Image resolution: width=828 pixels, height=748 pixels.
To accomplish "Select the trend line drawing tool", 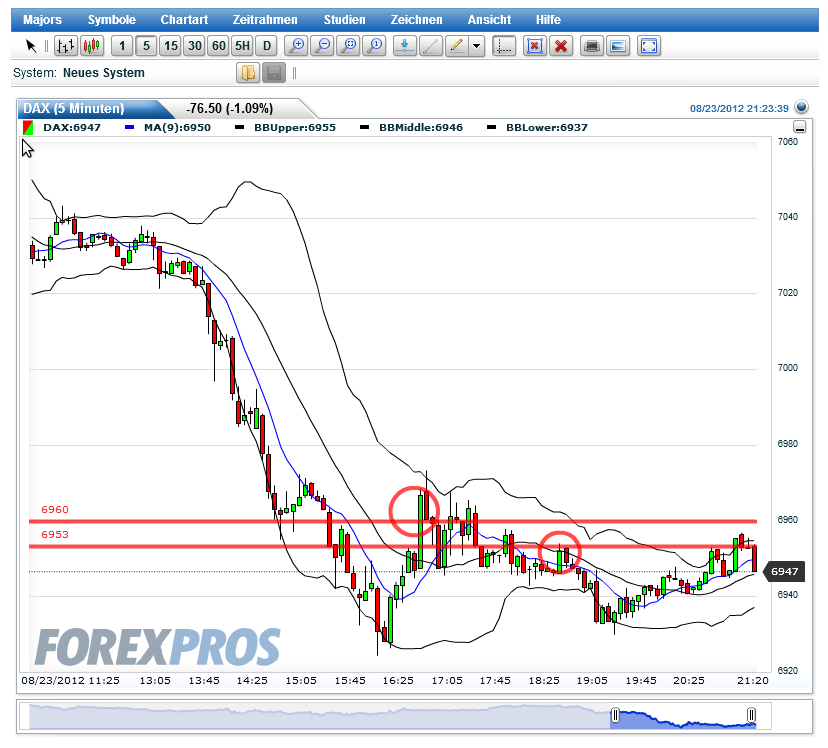I will point(431,46).
